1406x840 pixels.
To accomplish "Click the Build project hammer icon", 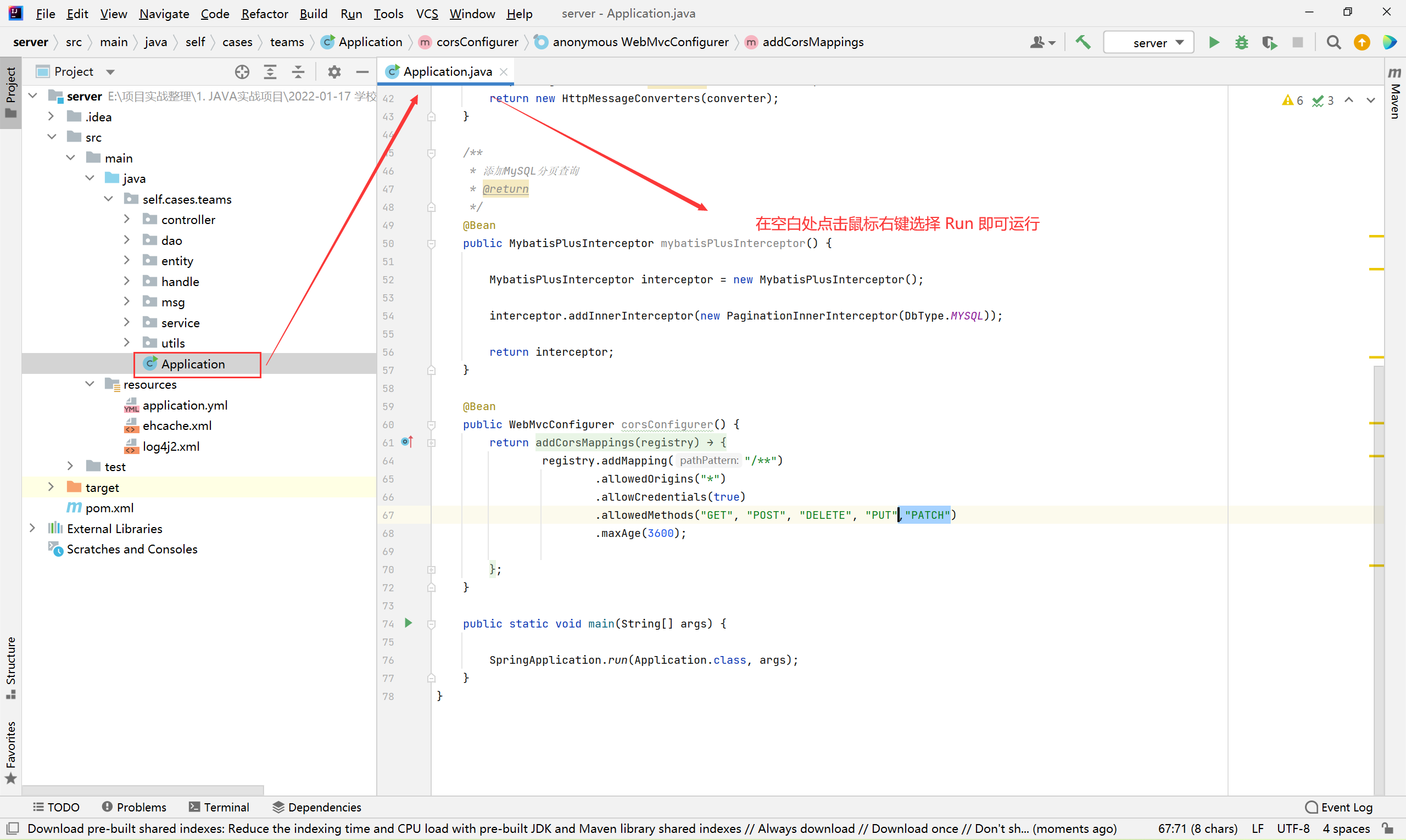I will 1083,42.
